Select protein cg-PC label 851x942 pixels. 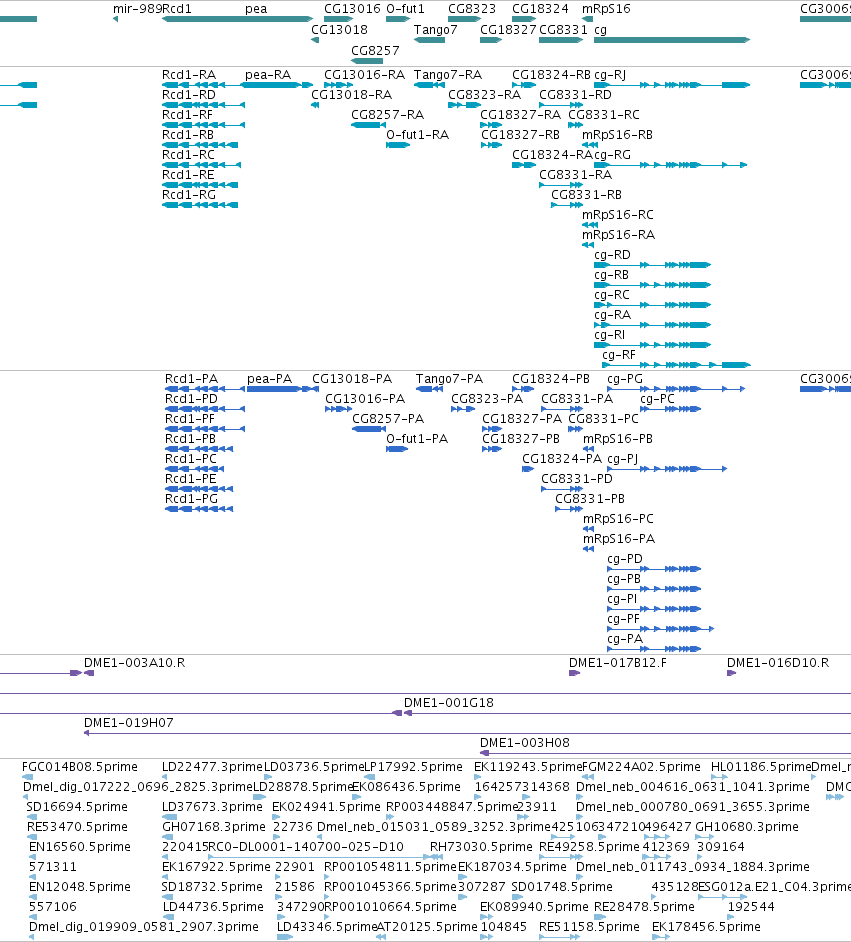[x=658, y=399]
